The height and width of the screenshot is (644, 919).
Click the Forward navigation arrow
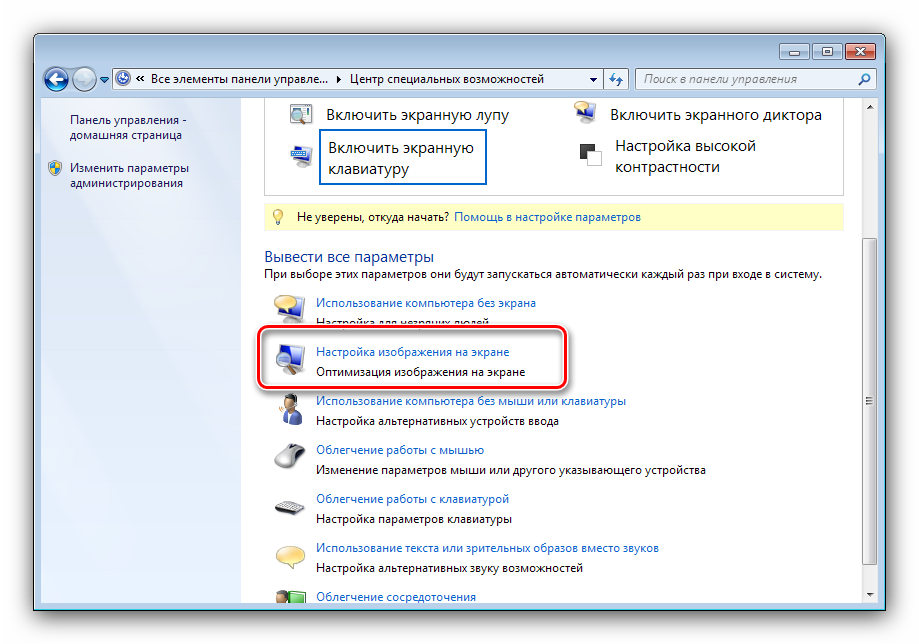coord(84,79)
